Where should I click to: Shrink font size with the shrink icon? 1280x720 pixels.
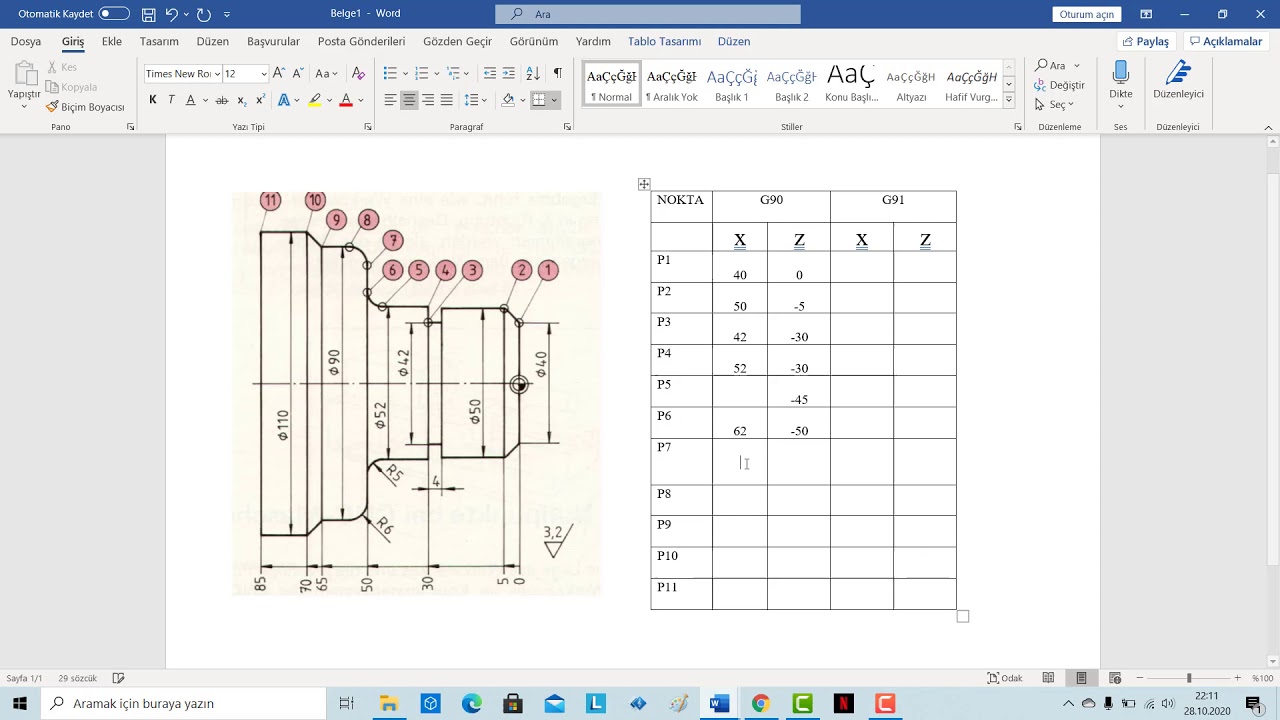tap(297, 74)
